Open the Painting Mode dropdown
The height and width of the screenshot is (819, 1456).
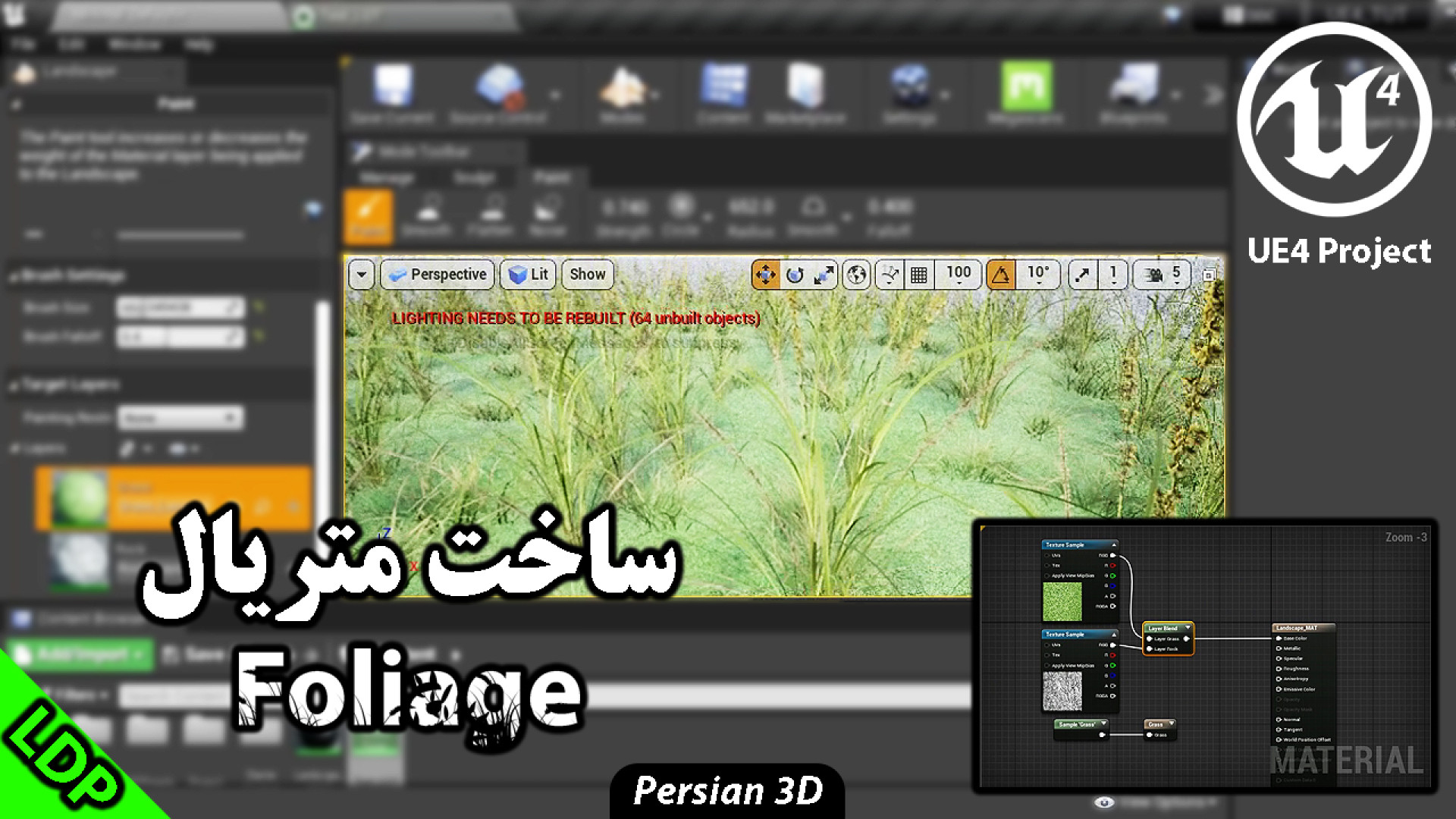pyautogui.click(x=180, y=418)
